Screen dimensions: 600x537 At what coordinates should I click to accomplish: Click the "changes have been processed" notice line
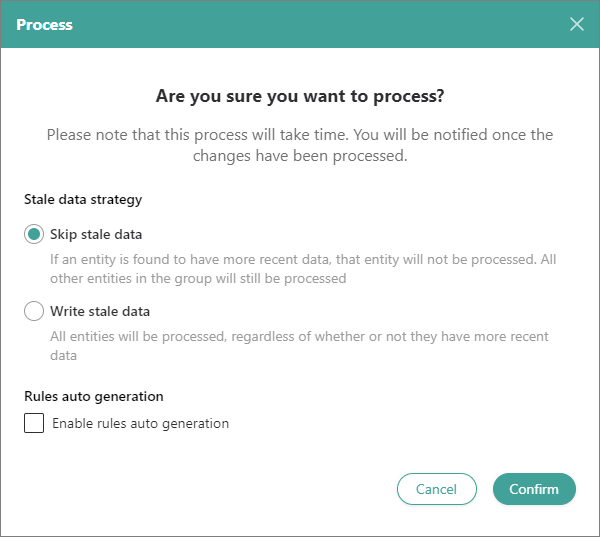click(299, 156)
